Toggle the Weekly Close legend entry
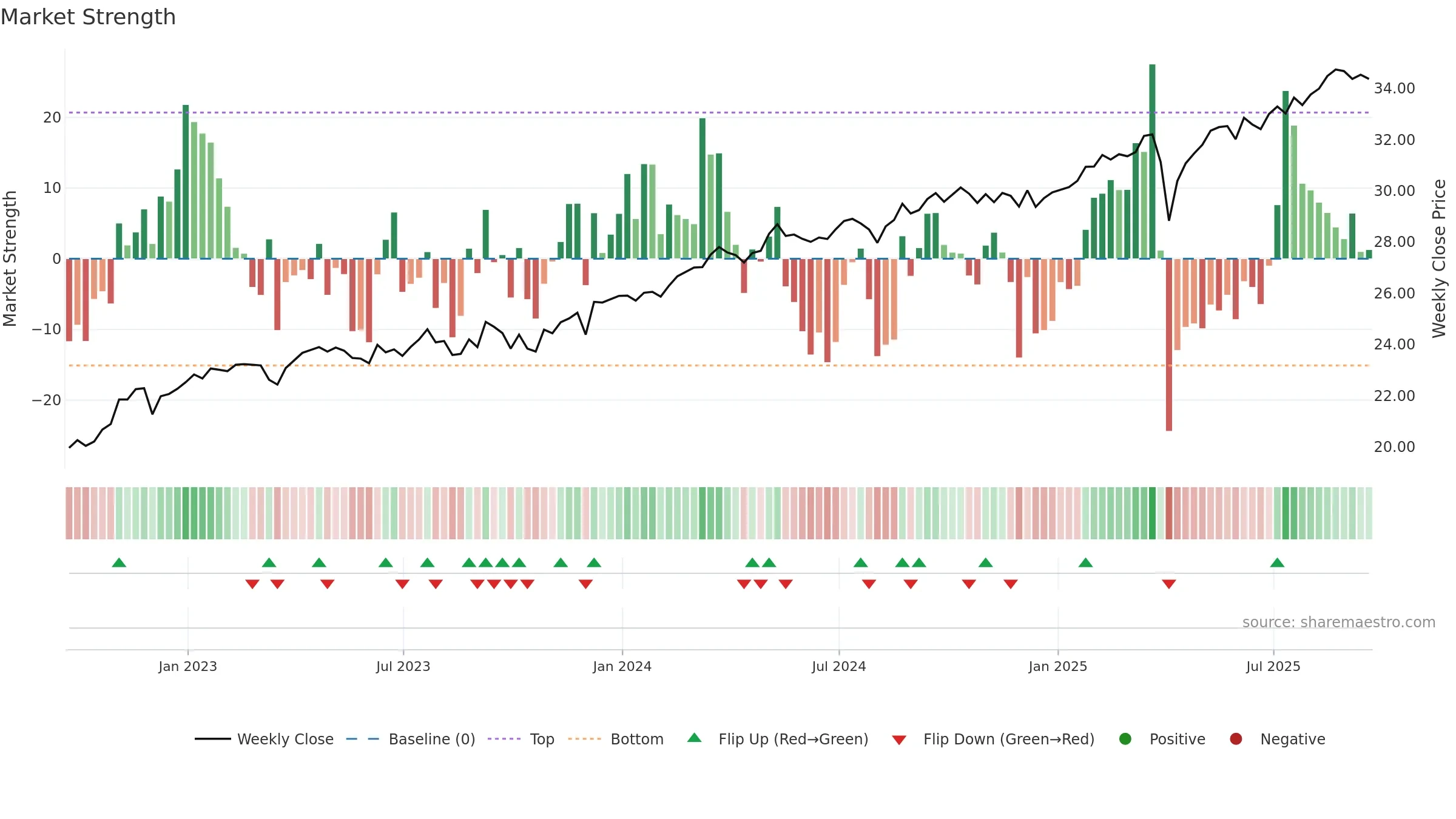Image resolution: width=1456 pixels, height=819 pixels. [265, 739]
